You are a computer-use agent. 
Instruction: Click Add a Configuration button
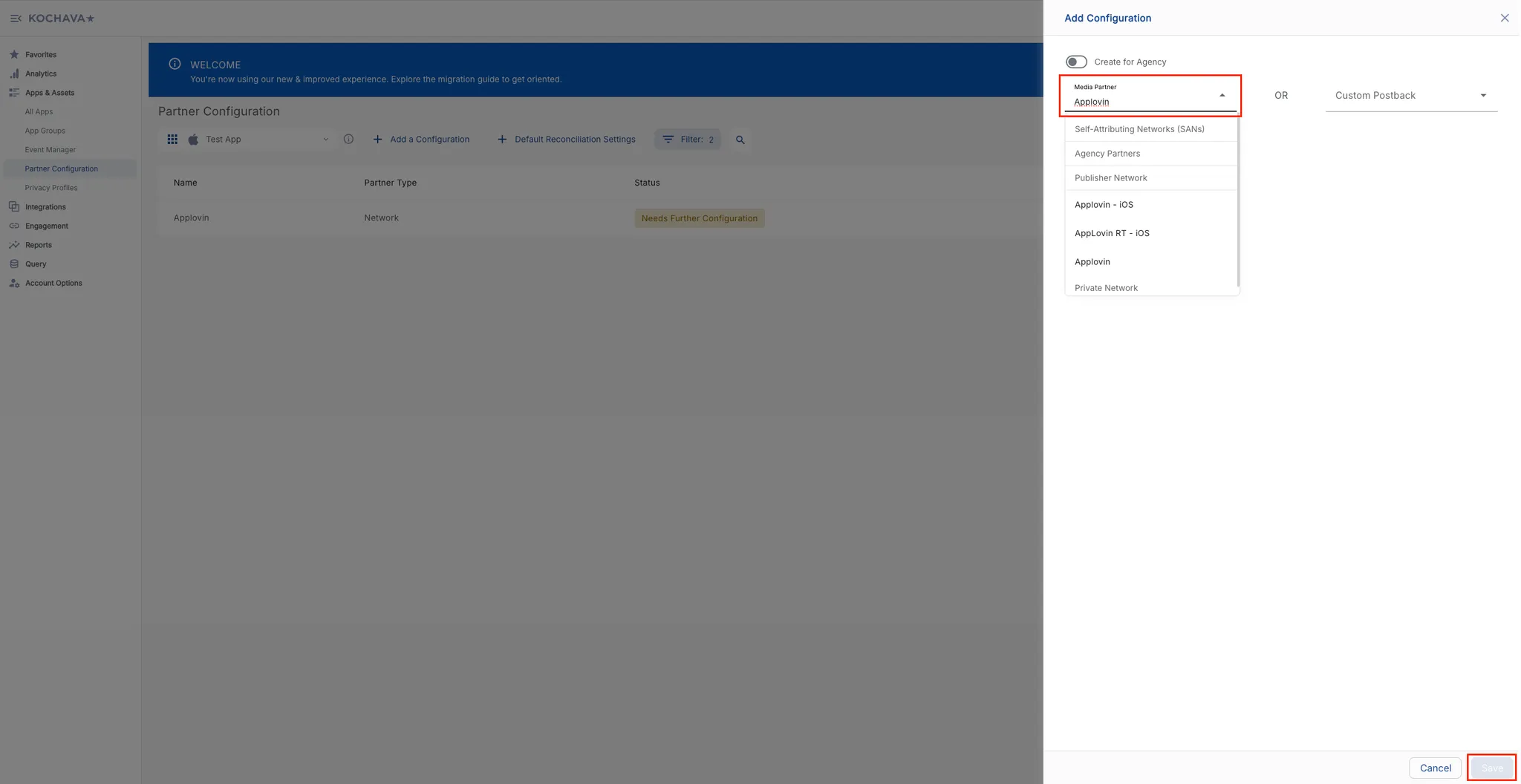[421, 139]
